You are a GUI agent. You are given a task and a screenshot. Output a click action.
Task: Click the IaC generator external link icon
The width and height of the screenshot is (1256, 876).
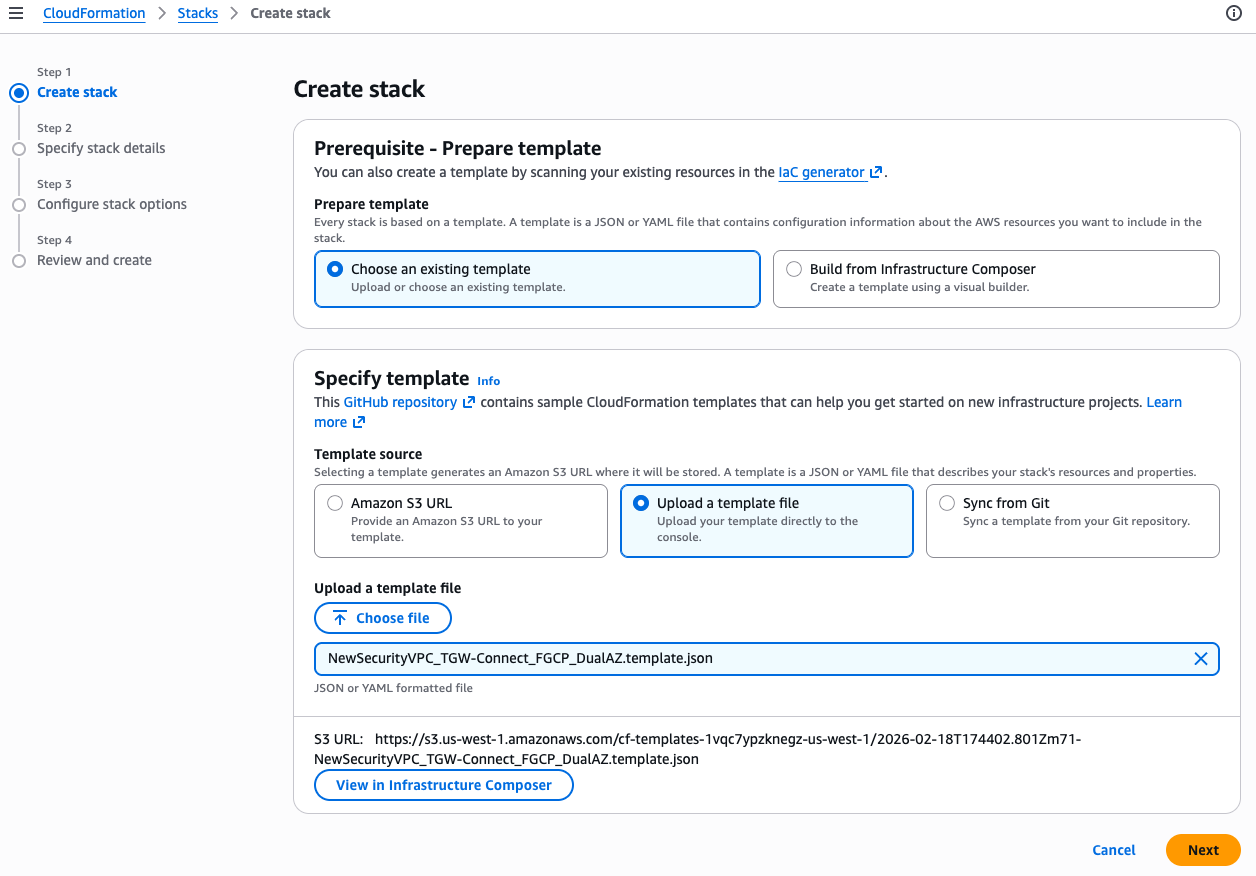(876, 173)
